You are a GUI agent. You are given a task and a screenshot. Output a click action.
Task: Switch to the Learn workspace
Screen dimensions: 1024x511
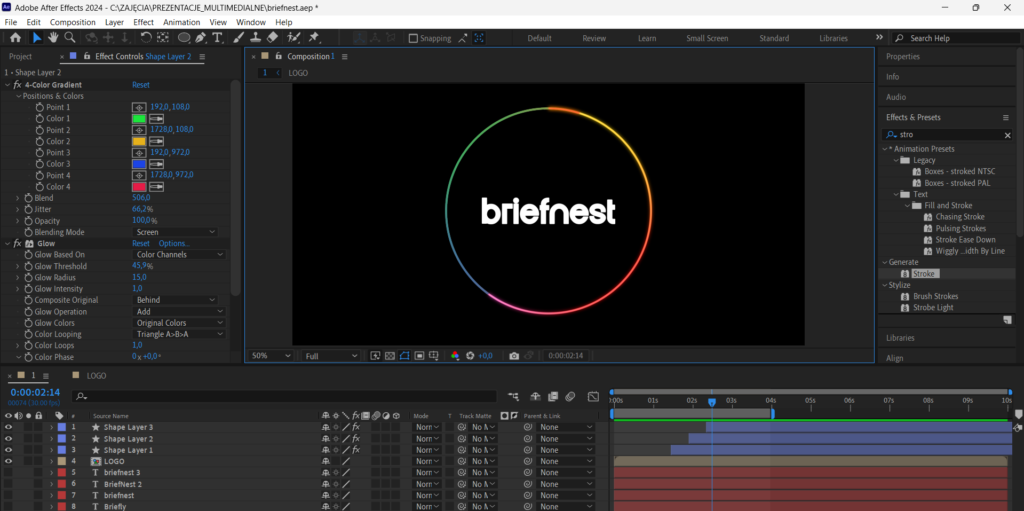[x=647, y=39]
